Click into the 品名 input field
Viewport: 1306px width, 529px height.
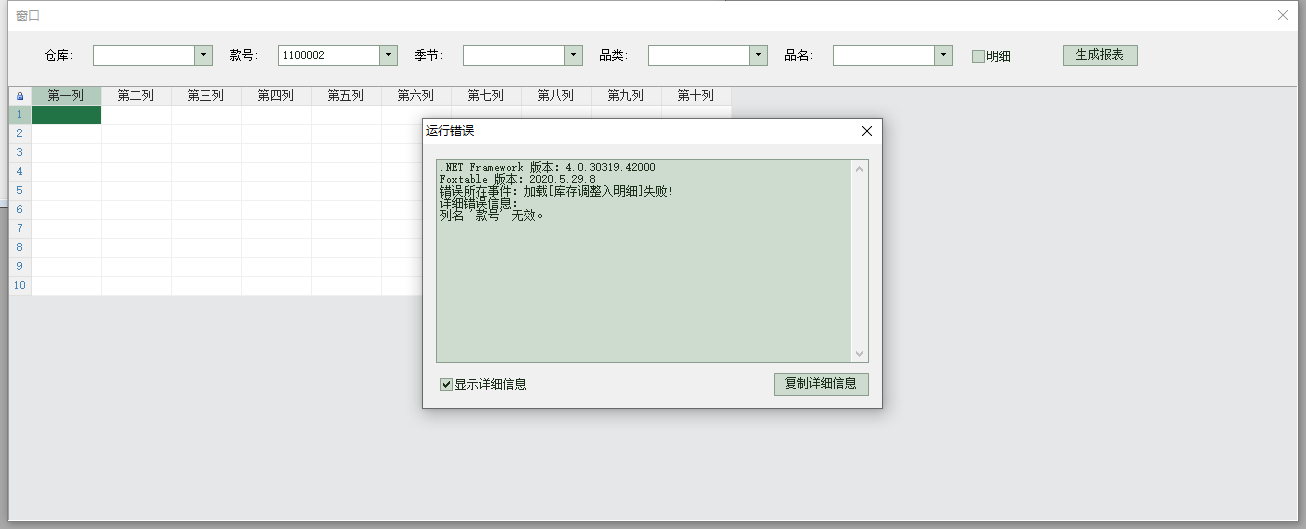[884, 55]
